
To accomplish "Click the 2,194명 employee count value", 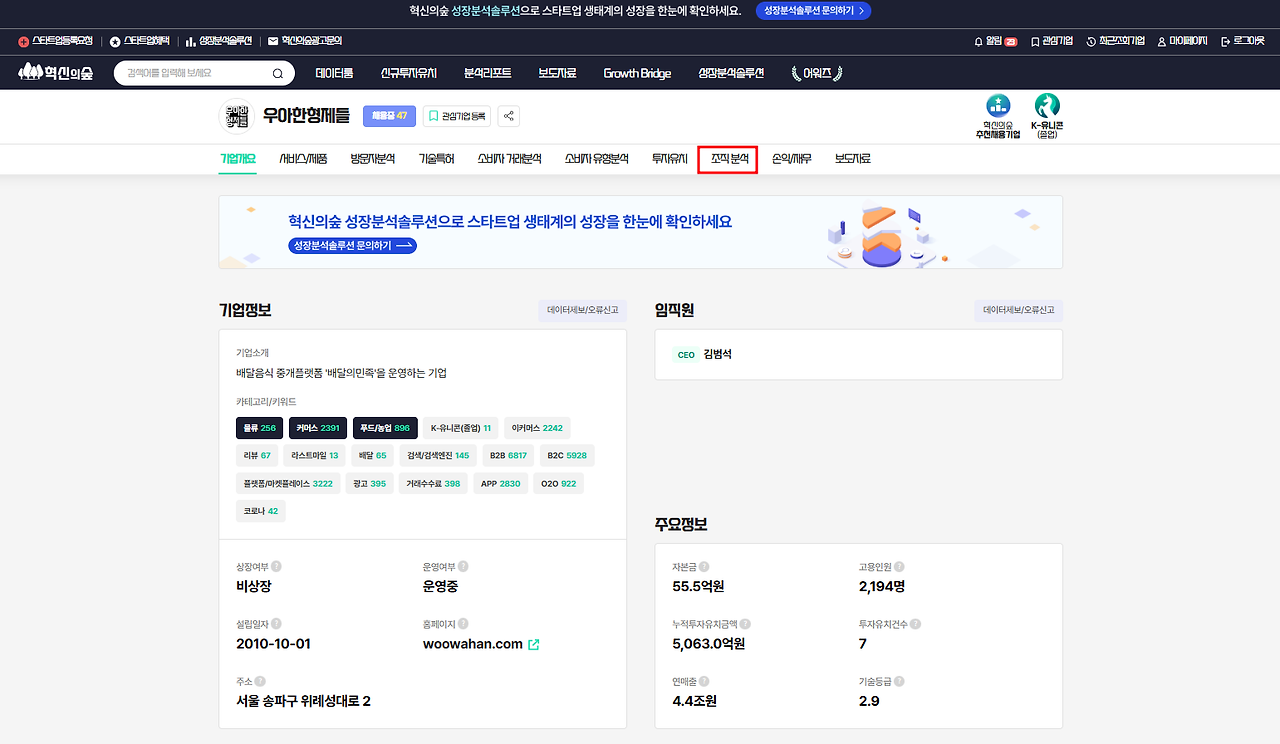I will pos(882,587).
